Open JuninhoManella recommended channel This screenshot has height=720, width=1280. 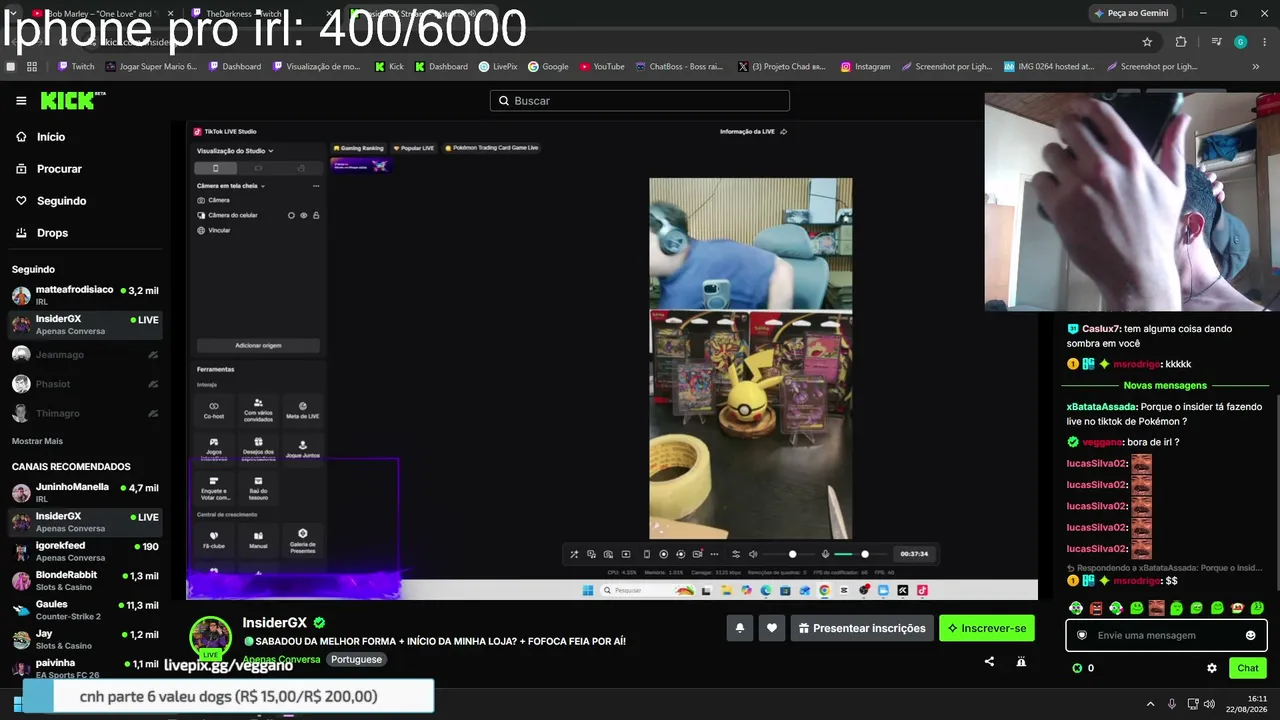click(x=85, y=492)
